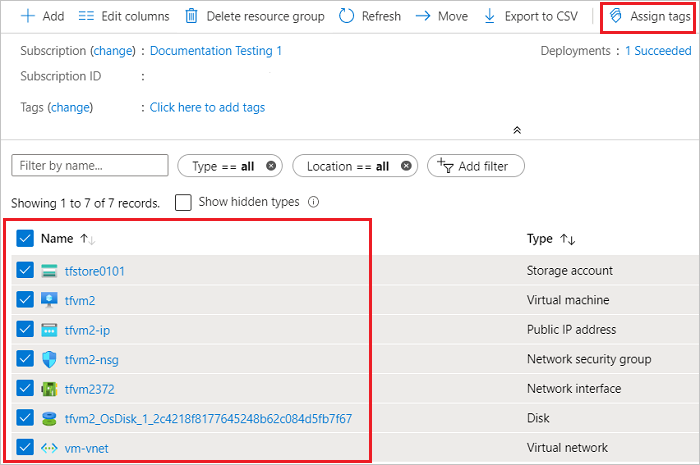Open the tfvm2372 resource link

click(89, 389)
